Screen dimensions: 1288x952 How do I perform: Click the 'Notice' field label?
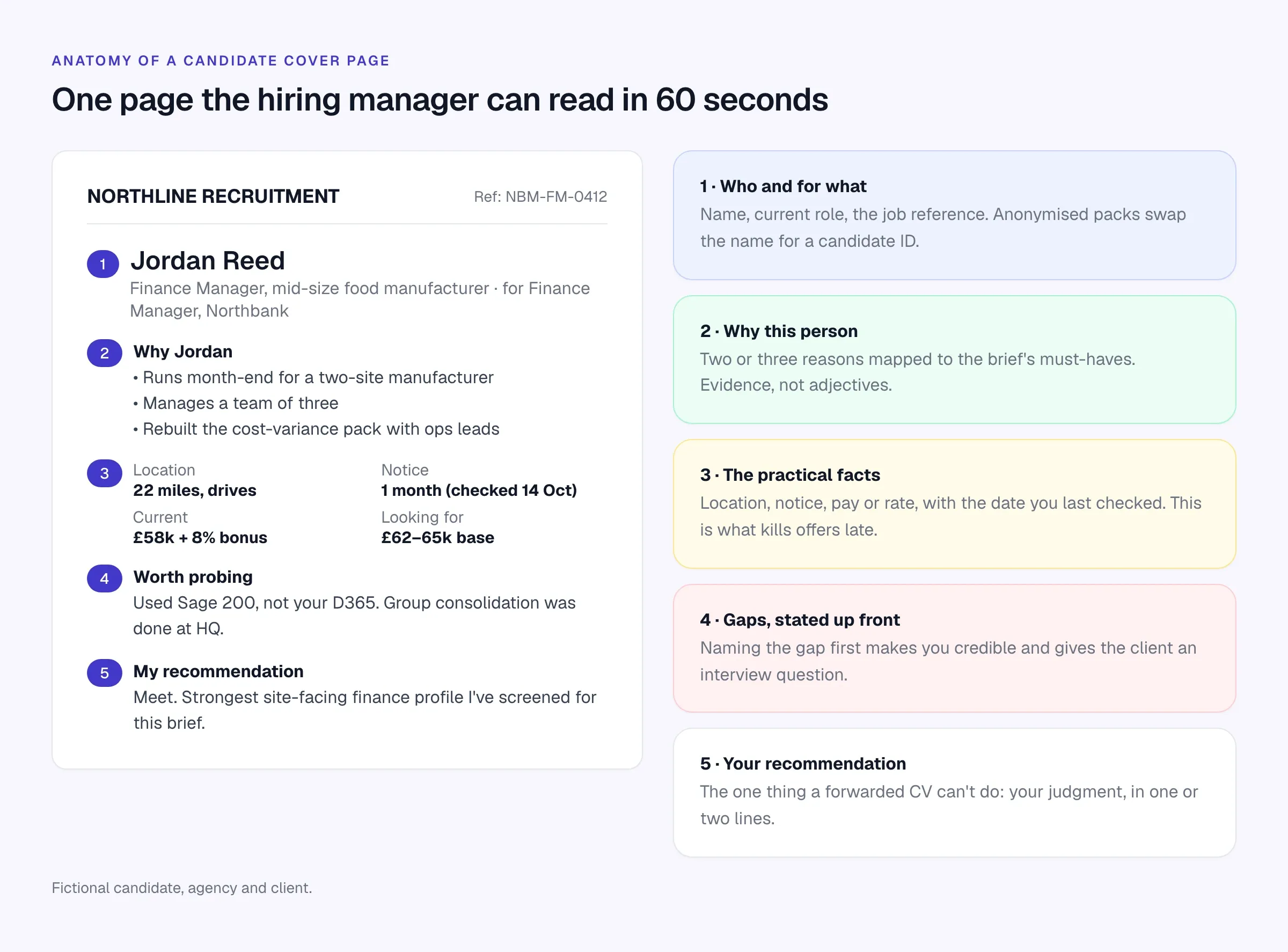pos(405,470)
